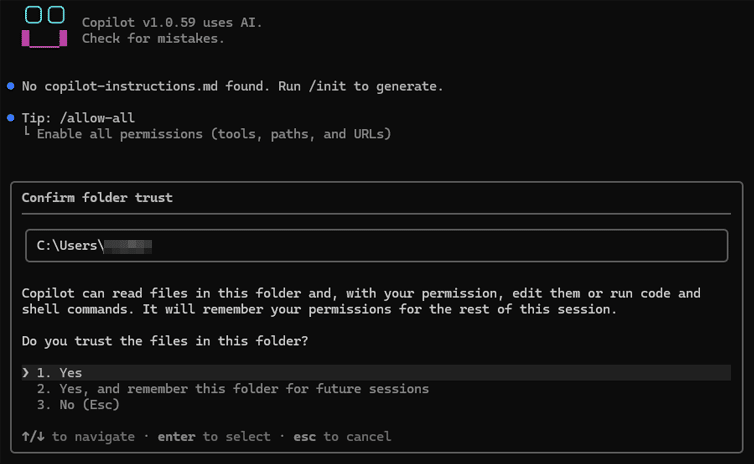Click the Enable all permissions description
754x464 pixels.
click(x=214, y=134)
